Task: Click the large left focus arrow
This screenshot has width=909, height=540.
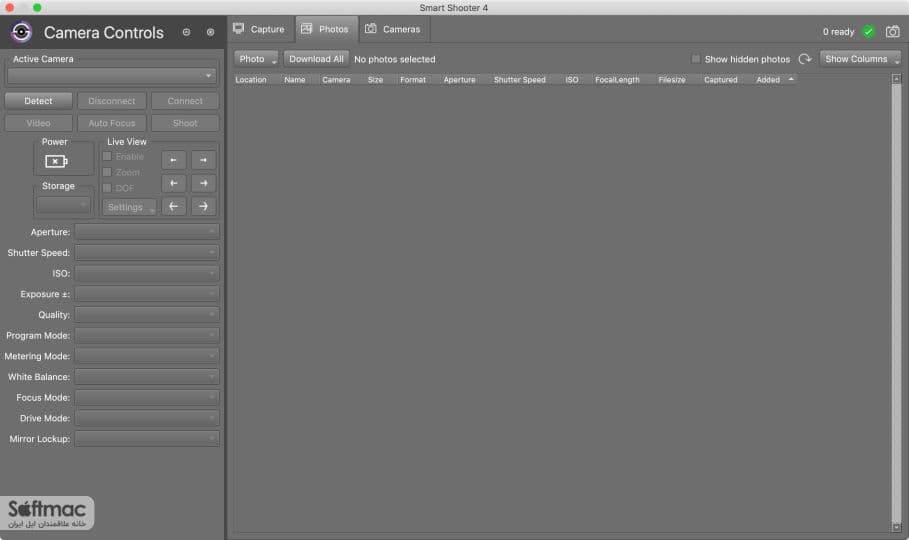Action: [x=173, y=206]
